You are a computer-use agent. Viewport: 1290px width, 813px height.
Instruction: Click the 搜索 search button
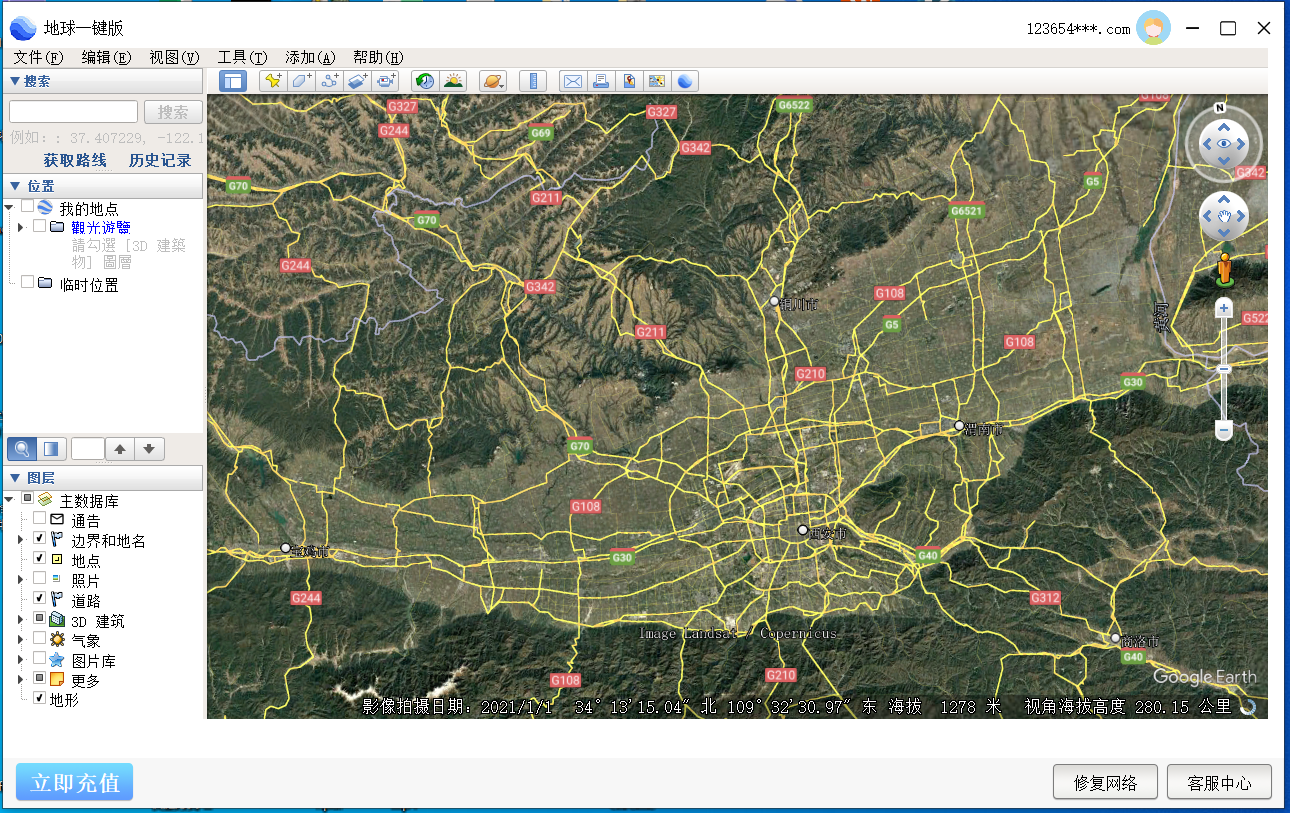point(173,112)
